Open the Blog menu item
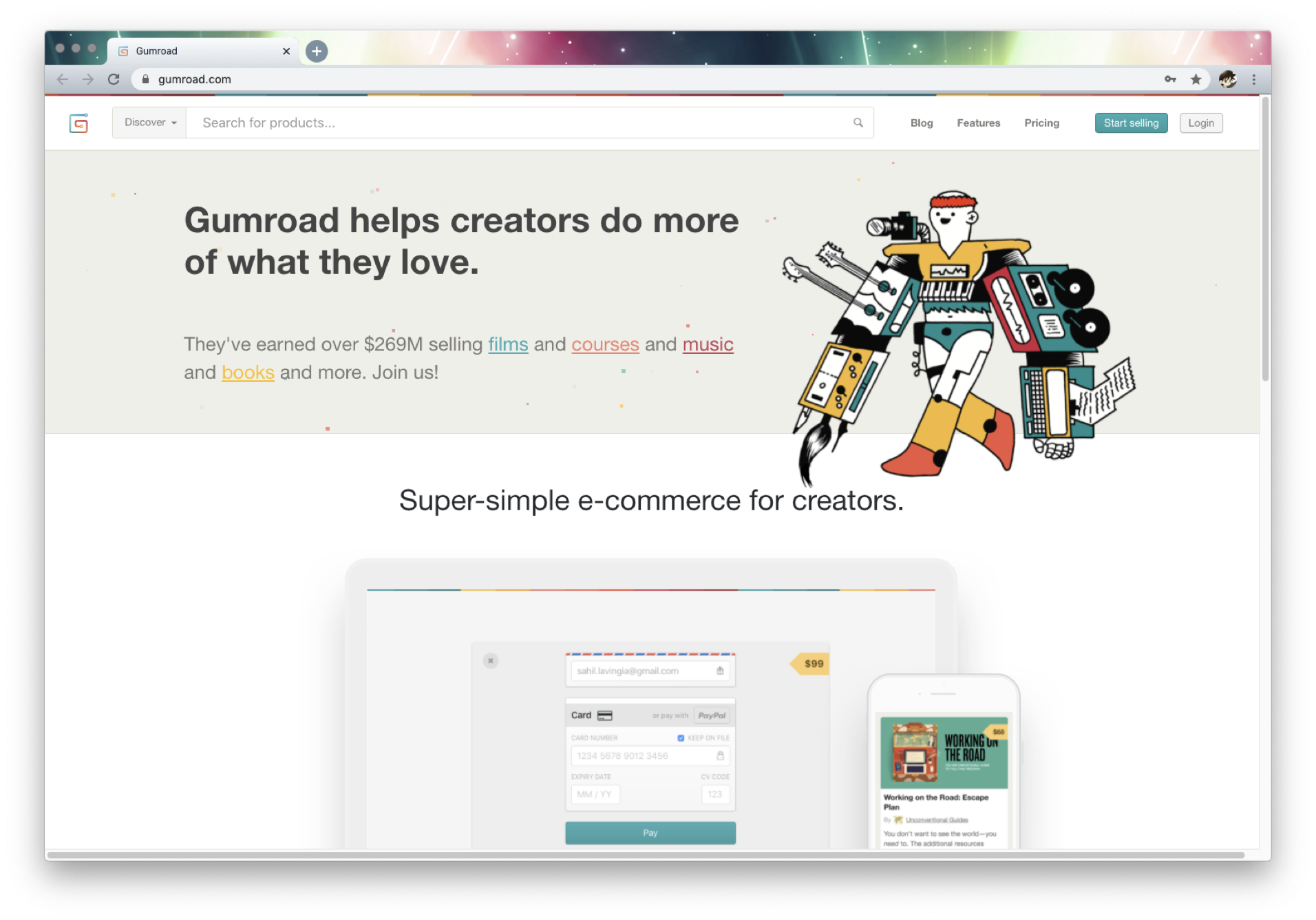This screenshot has width=1316, height=920. coord(922,123)
